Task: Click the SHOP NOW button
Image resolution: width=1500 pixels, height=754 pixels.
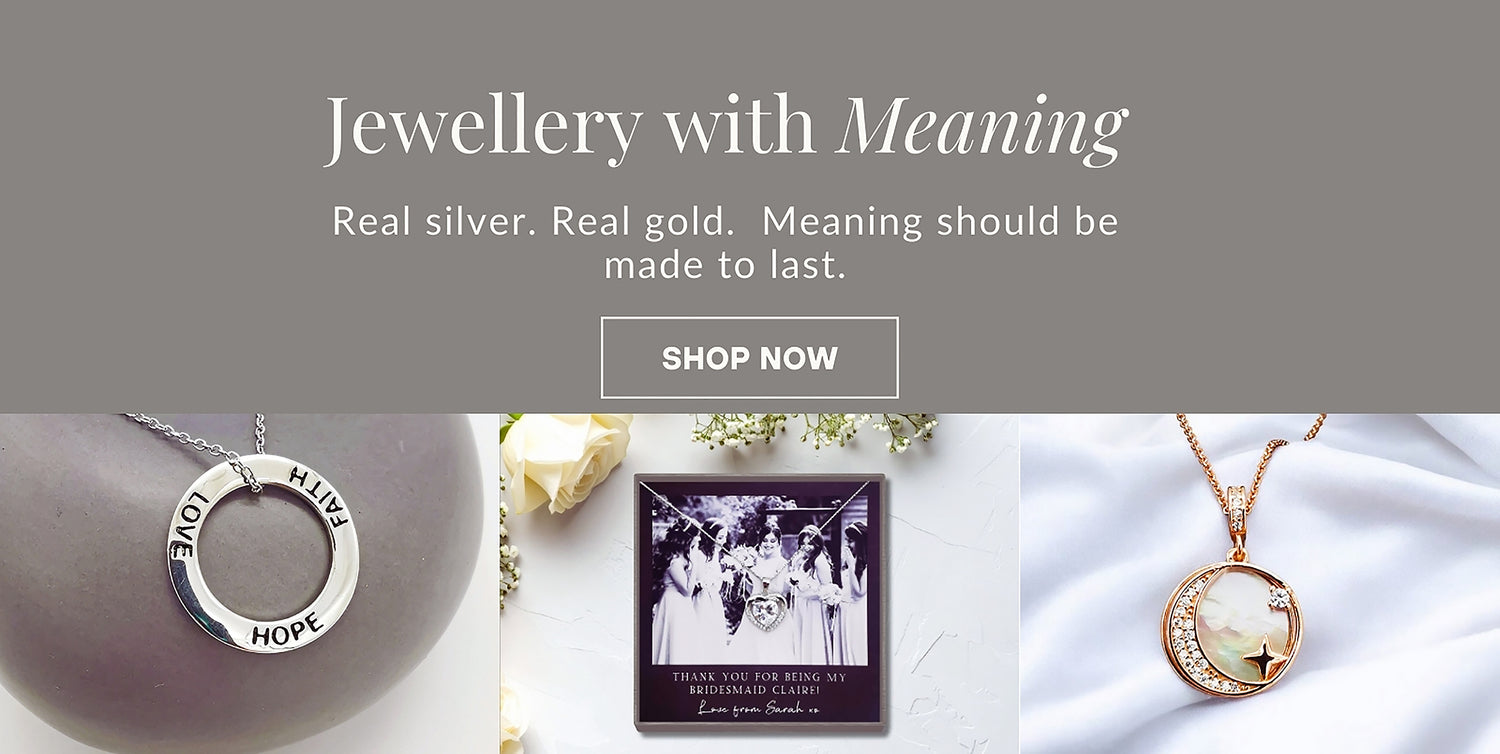Action: [x=749, y=358]
